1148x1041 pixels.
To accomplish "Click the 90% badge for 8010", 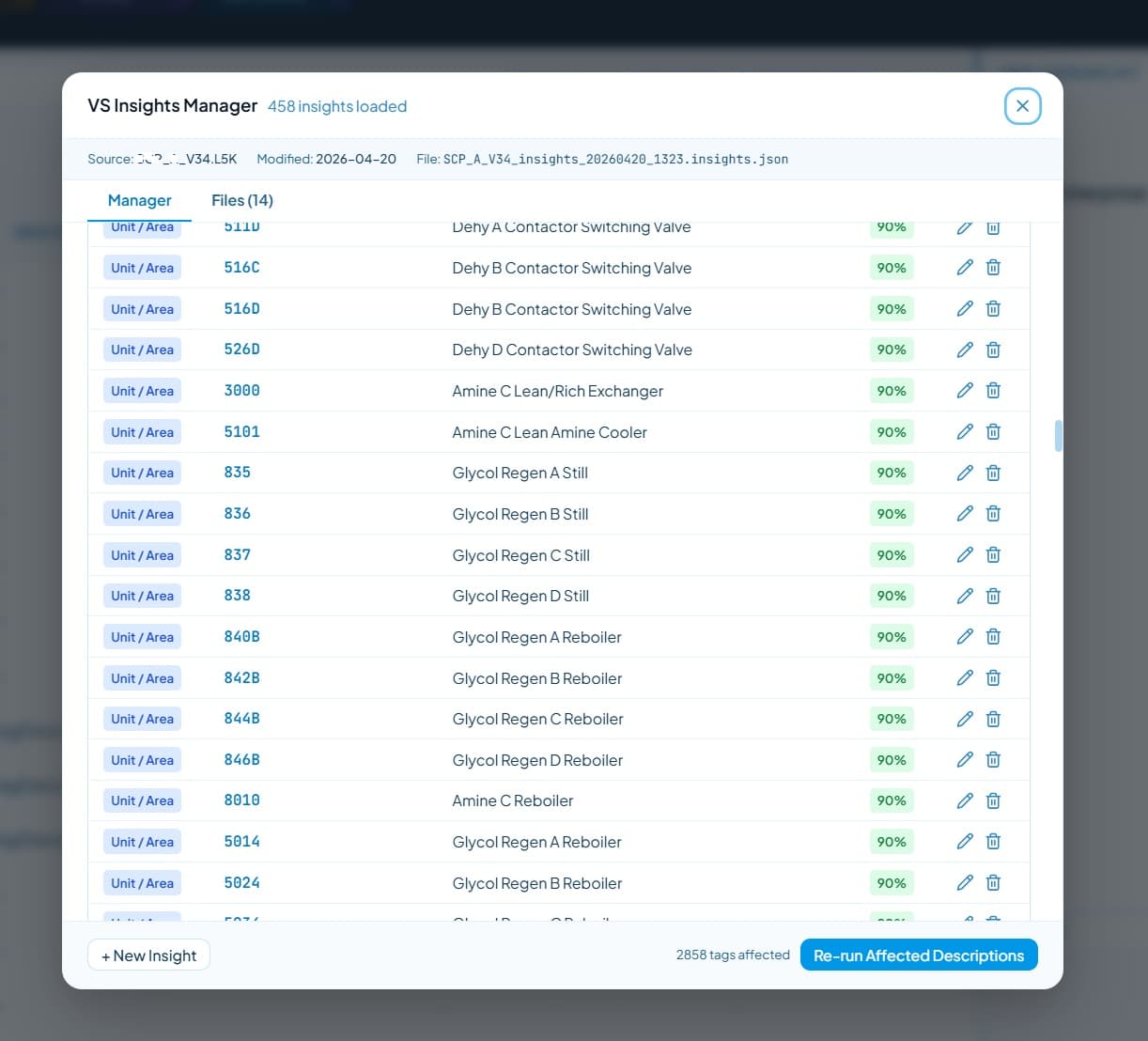I will click(892, 800).
